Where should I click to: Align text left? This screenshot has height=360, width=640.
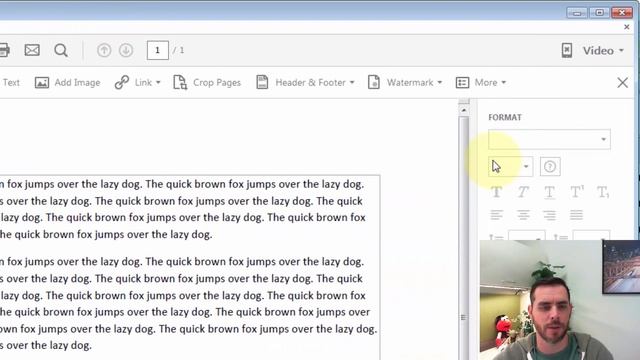[496, 215]
